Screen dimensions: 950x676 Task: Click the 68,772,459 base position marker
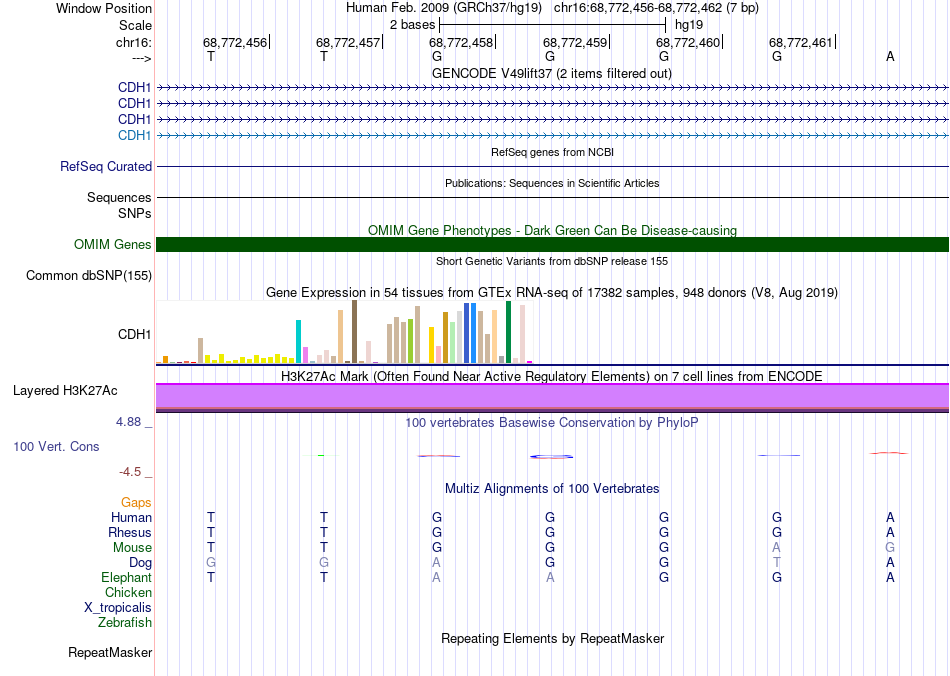[575, 42]
